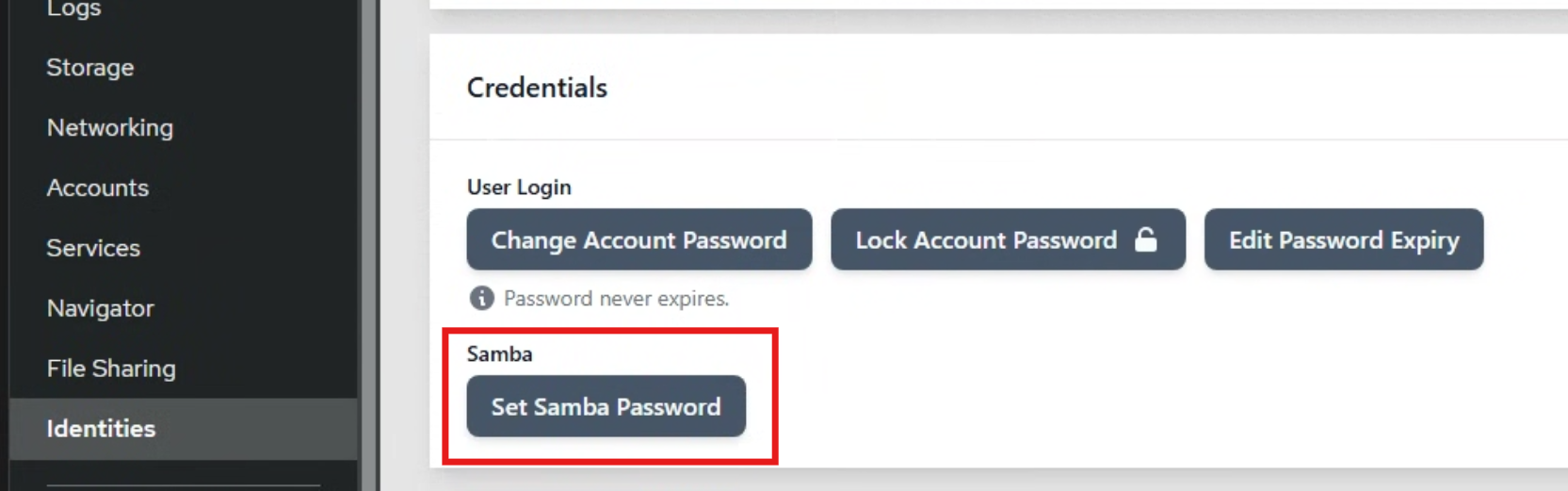Click Set Samba Password button

(606, 406)
